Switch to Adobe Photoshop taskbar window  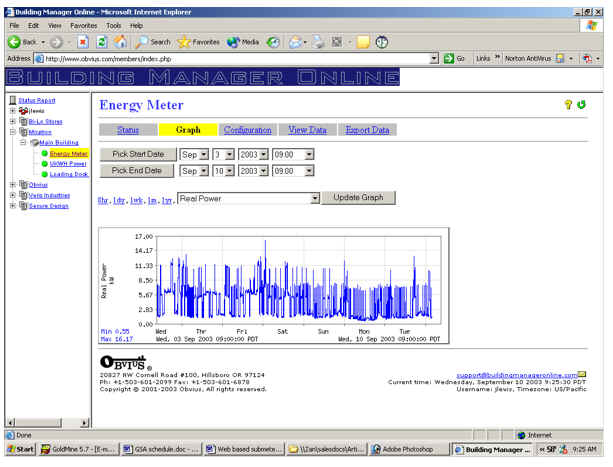coord(408,449)
